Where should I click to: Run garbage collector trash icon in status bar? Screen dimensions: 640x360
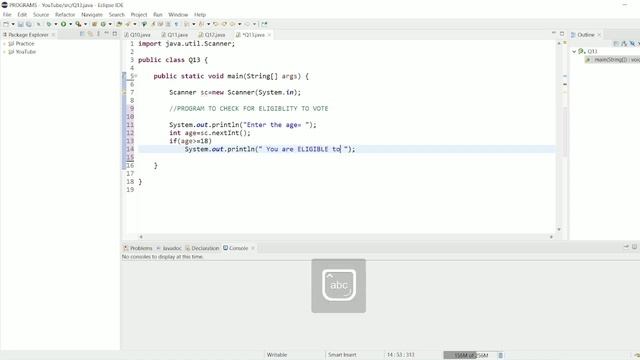coord(500,355)
